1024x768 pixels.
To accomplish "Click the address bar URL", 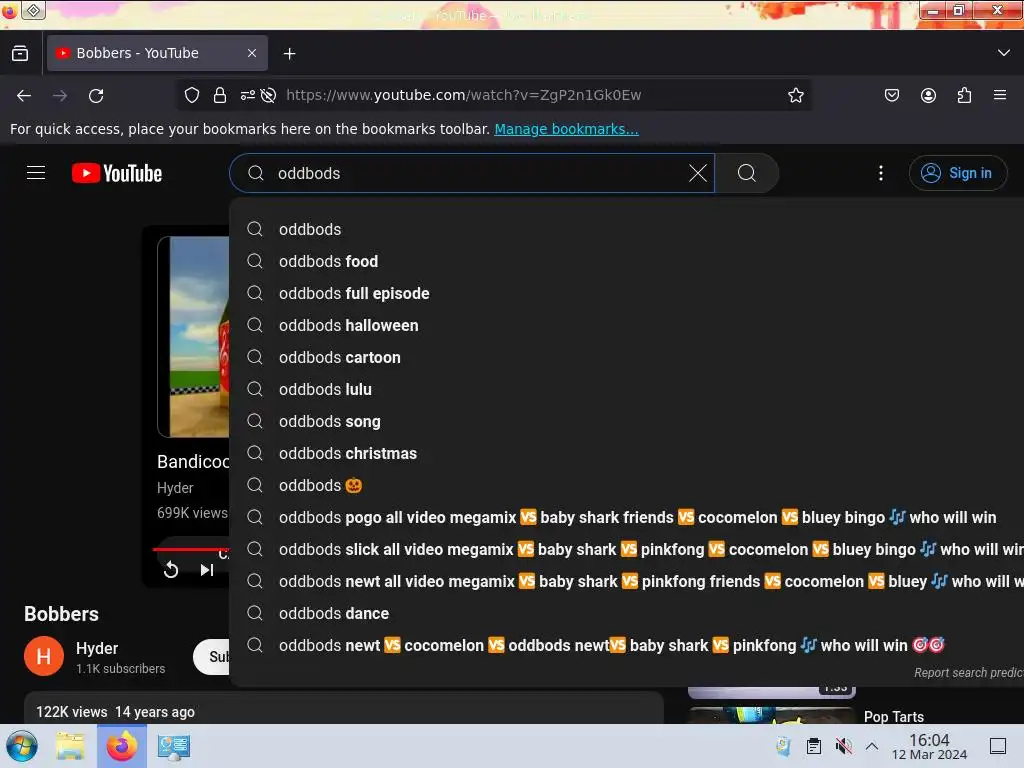I will (464, 95).
